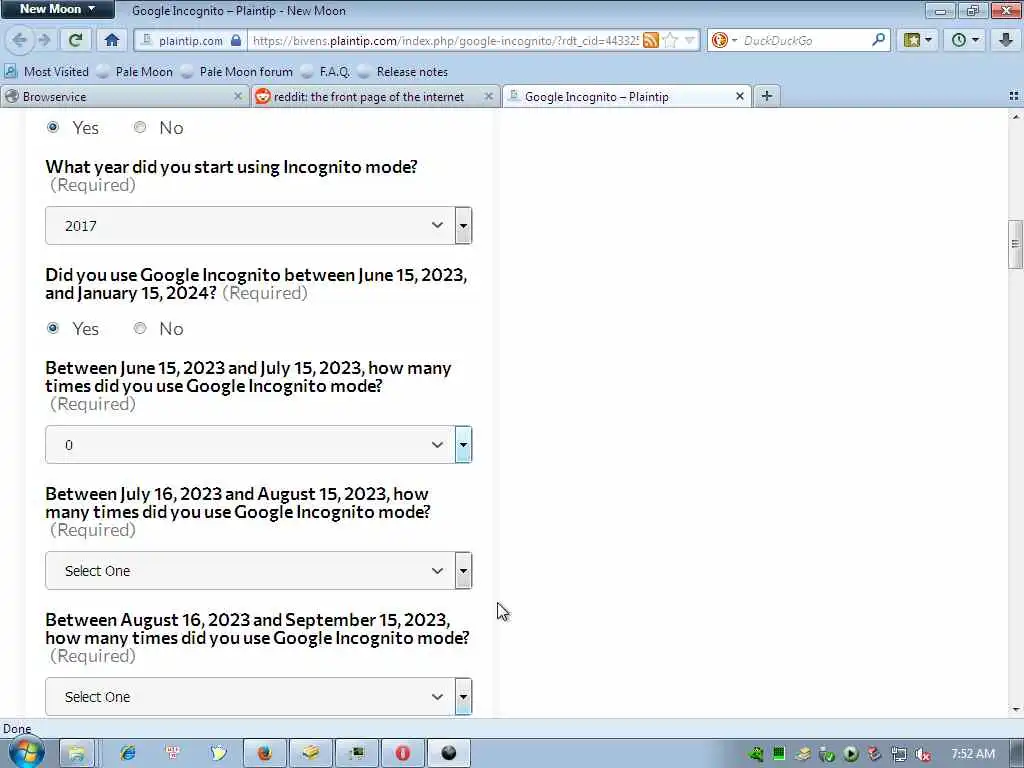This screenshot has height=768, width=1024.
Task: Click the page's vertical scrollbar thumb
Action: [1015, 244]
